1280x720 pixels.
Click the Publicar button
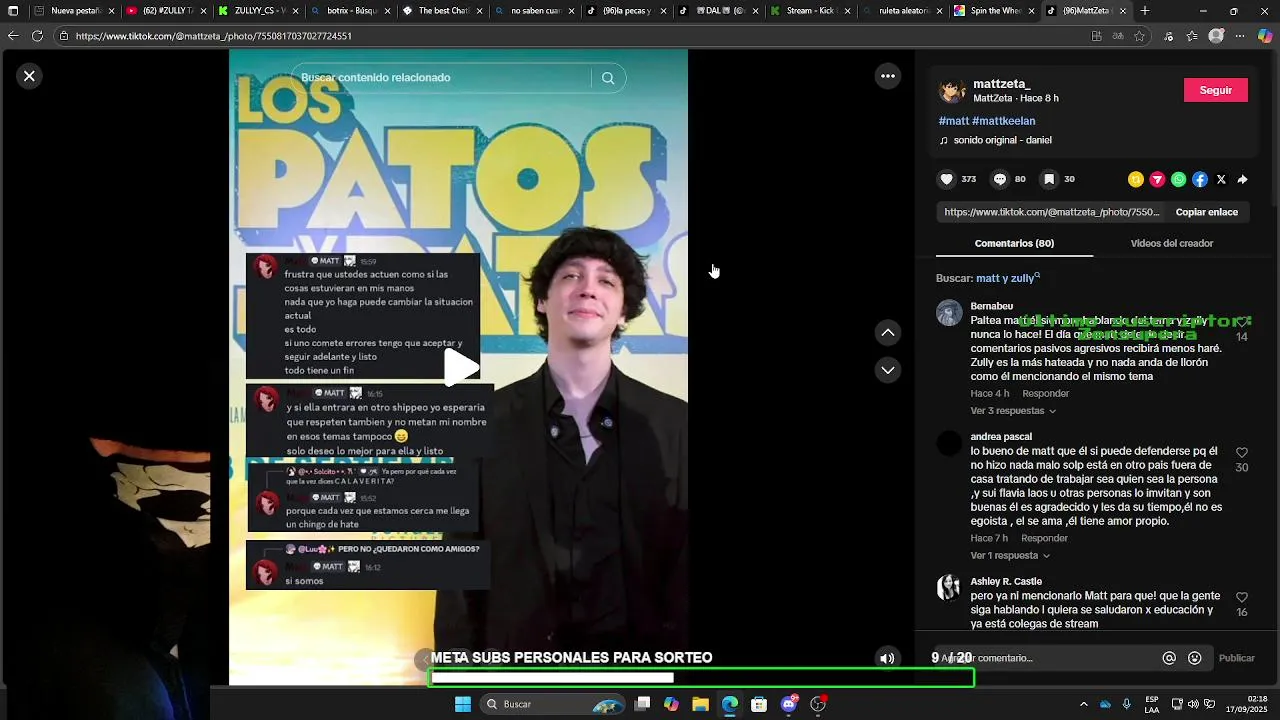1236,658
